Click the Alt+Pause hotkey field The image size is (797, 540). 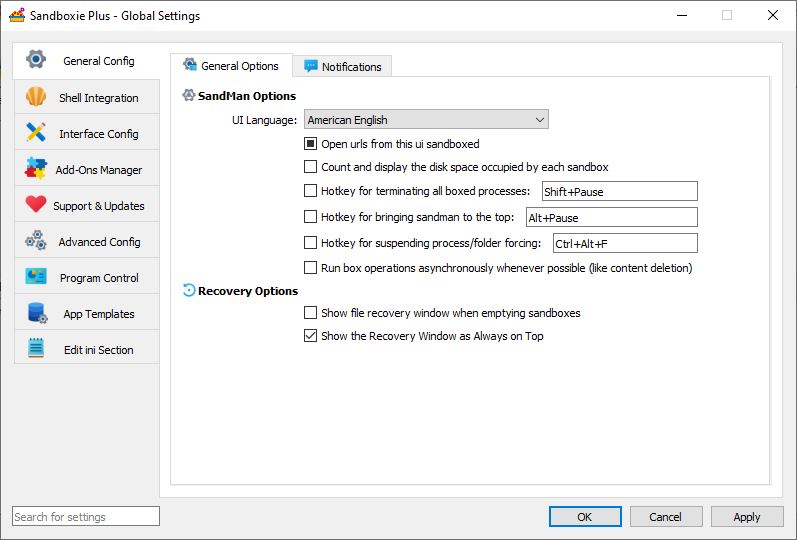pos(611,217)
